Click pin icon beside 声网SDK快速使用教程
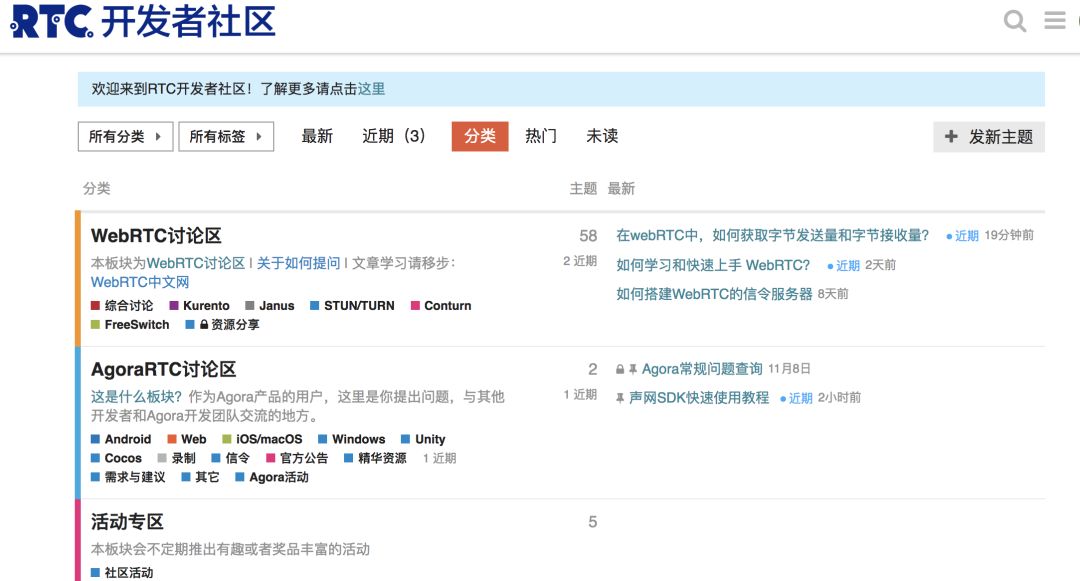 coord(620,398)
